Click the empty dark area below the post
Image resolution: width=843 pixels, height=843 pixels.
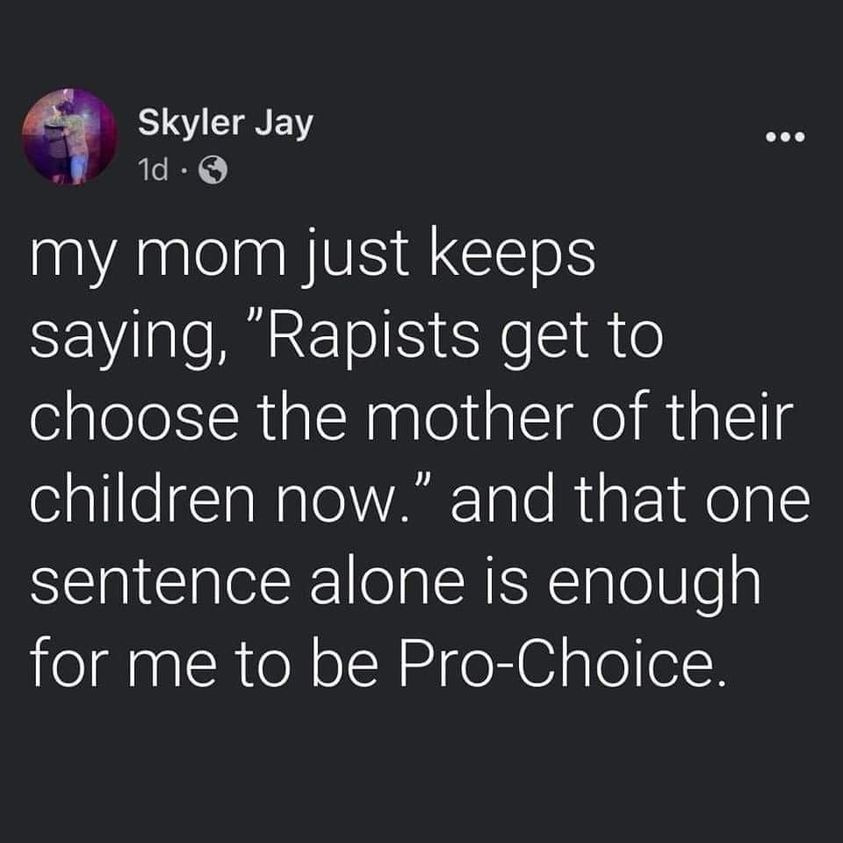pos(422,769)
